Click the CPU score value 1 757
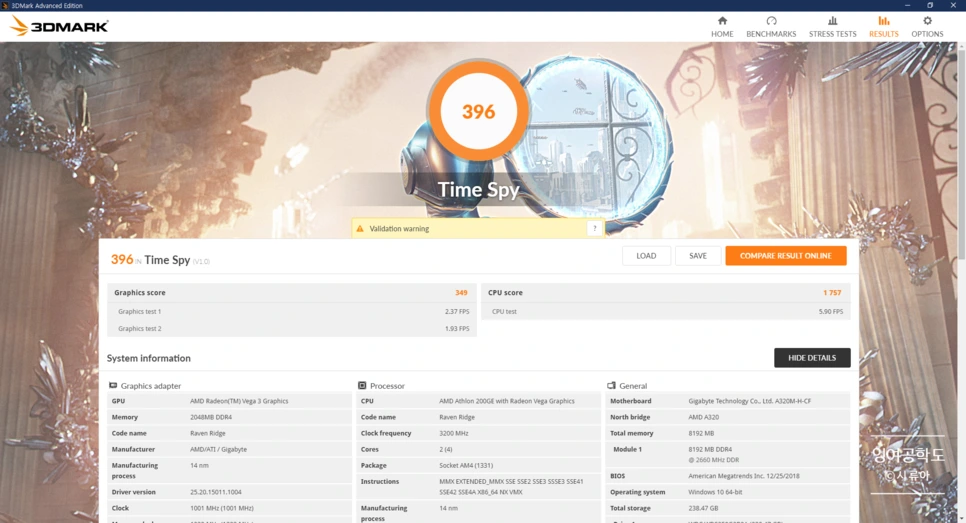This screenshot has width=966, height=523. 832,293
